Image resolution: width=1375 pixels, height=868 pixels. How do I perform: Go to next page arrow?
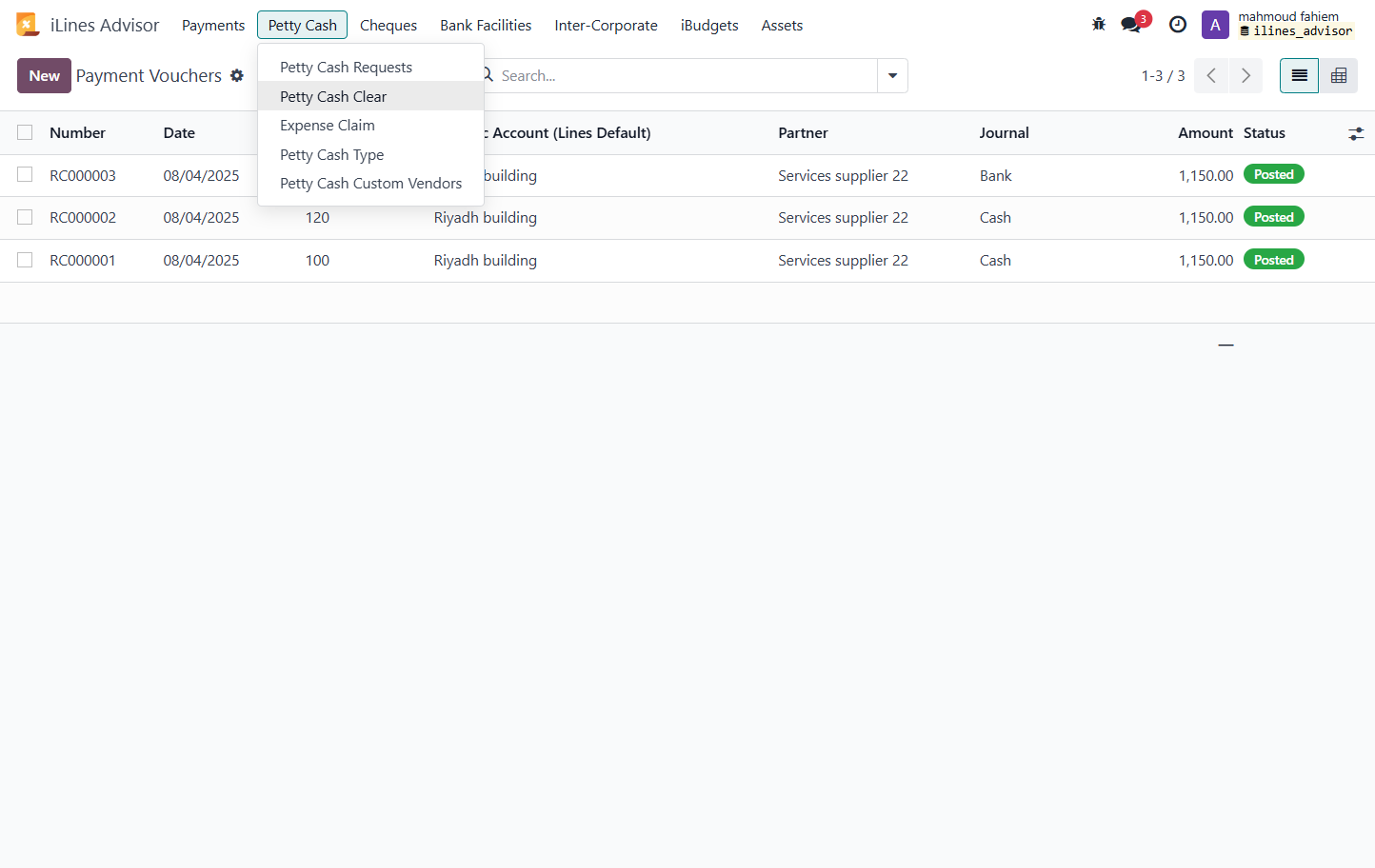pyautogui.click(x=1245, y=76)
